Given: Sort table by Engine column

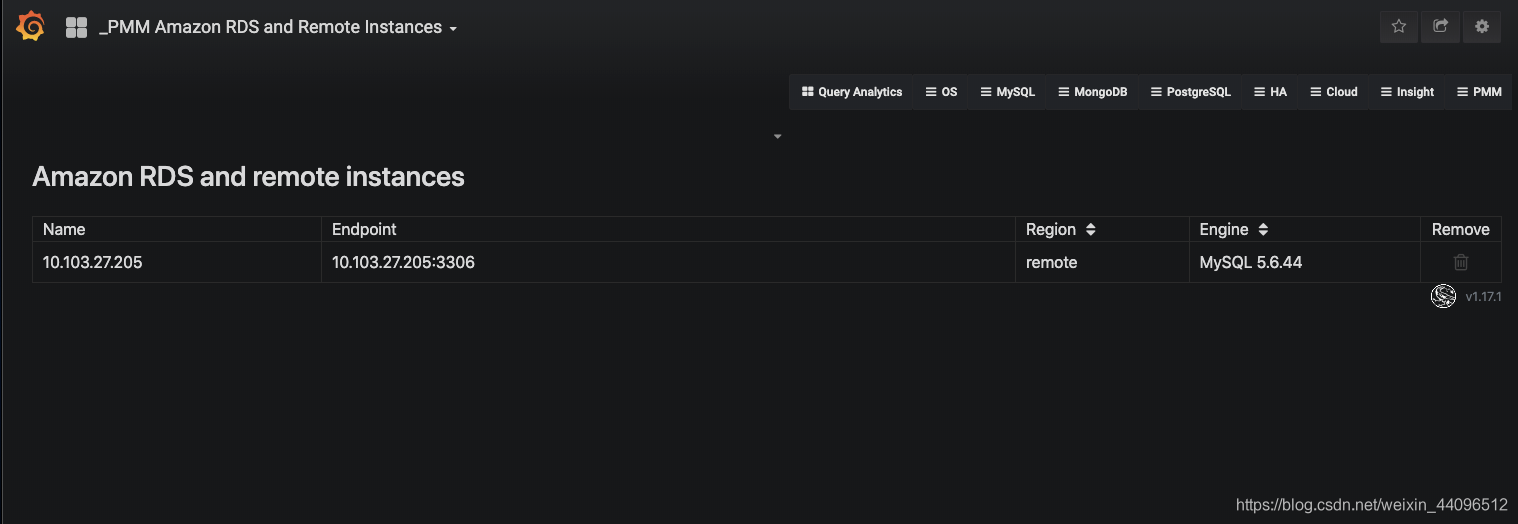Looking at the screenshot, I should coord(1263,229).
